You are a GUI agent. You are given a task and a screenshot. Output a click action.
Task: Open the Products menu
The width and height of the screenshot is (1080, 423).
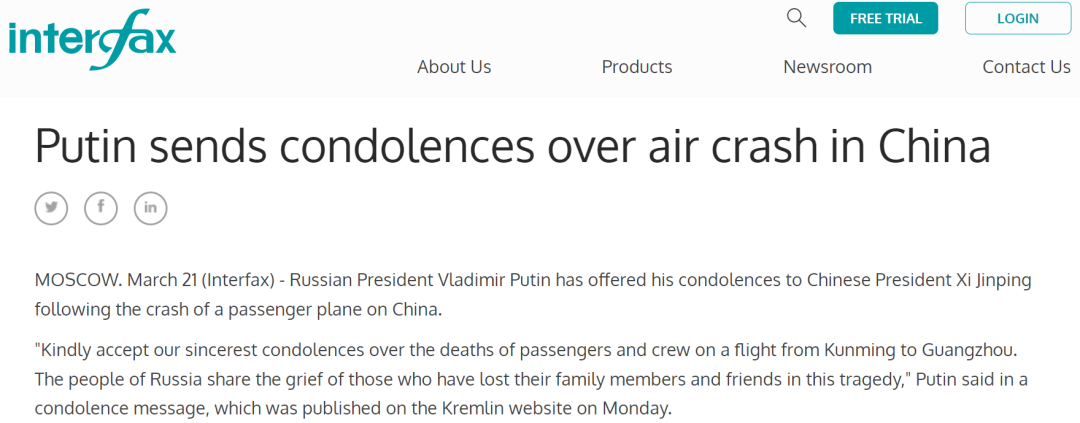click(x=637, y=67)
